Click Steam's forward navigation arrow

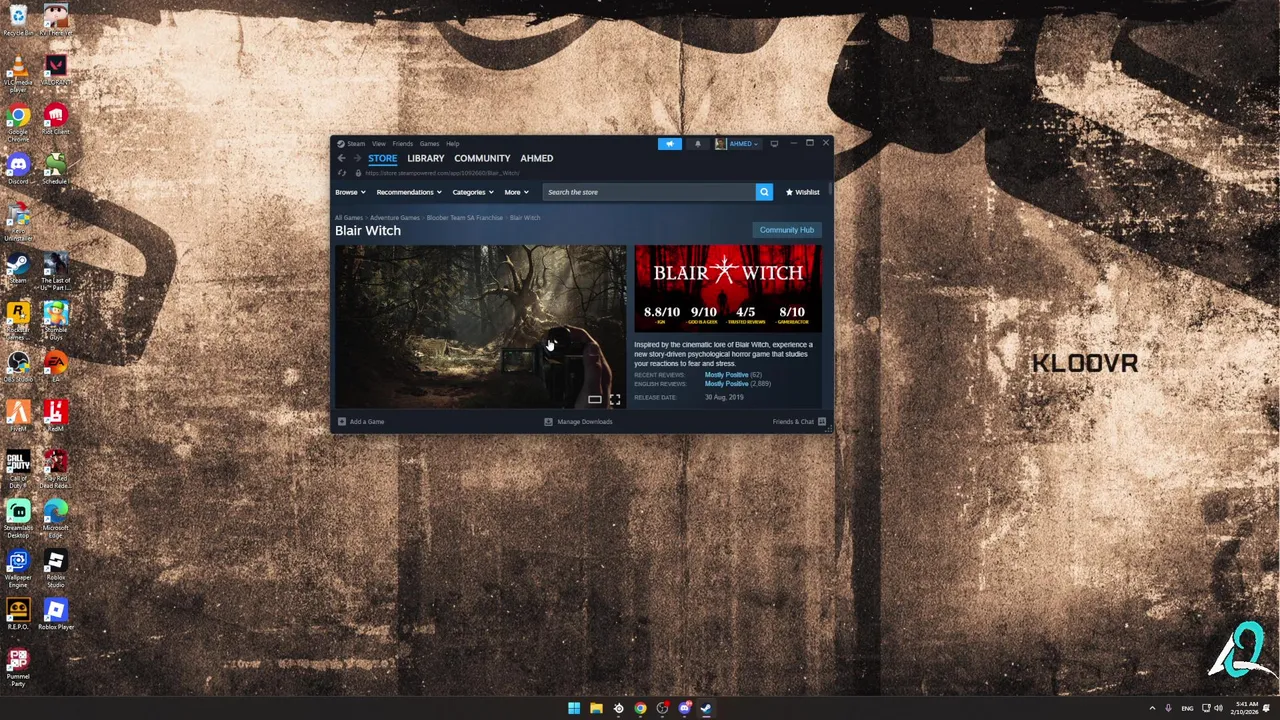(356, 158)
